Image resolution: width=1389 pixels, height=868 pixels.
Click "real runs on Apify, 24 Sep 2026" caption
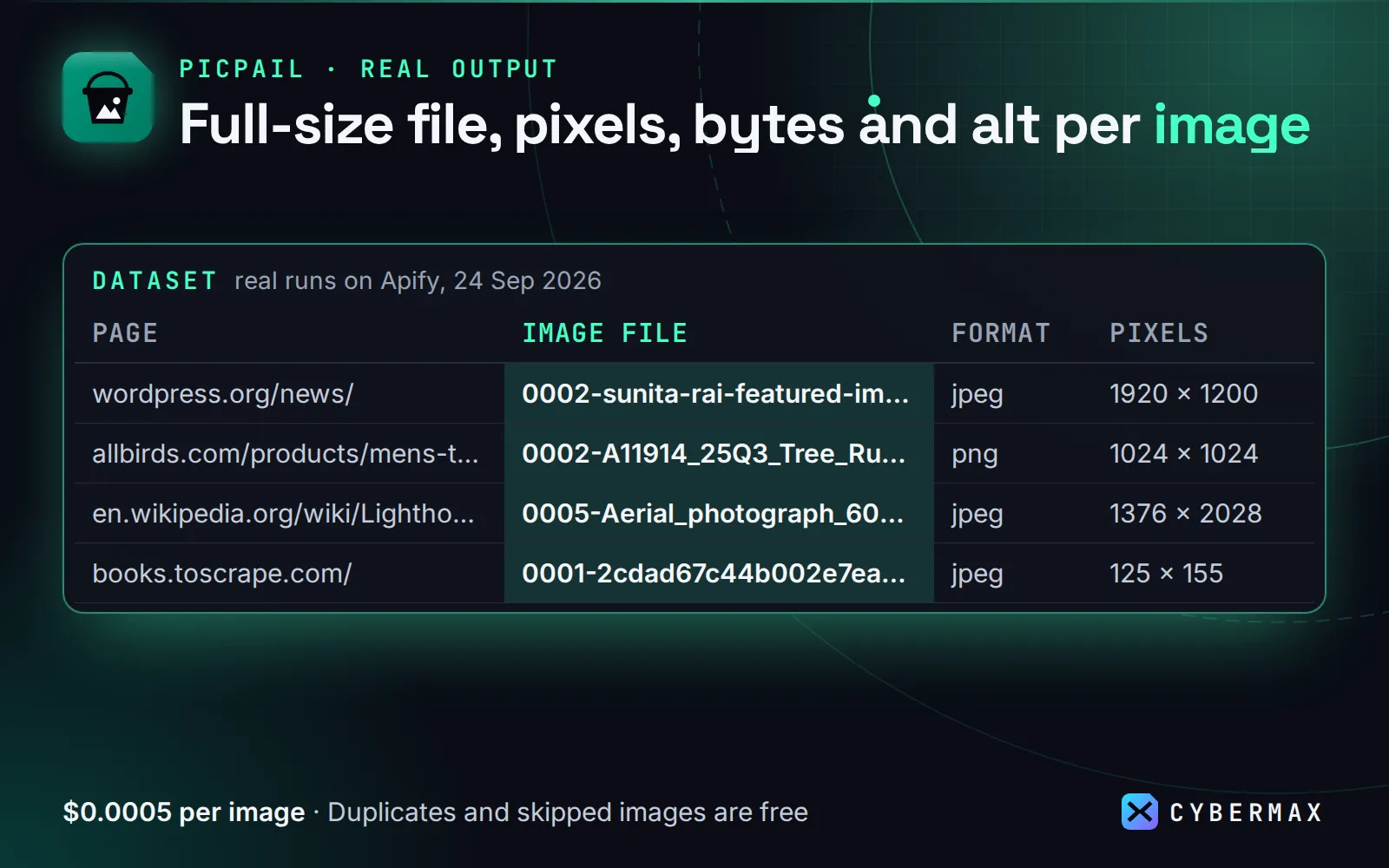pyautogui.click(x=418, y=281)
